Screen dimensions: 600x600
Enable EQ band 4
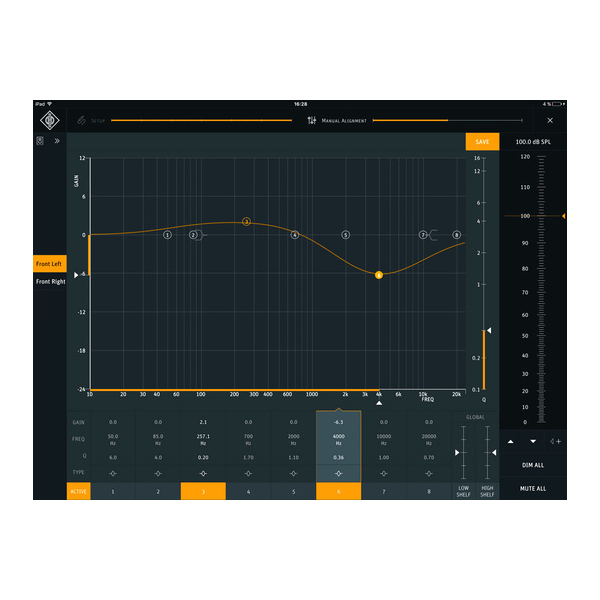(x=248, y=491)
